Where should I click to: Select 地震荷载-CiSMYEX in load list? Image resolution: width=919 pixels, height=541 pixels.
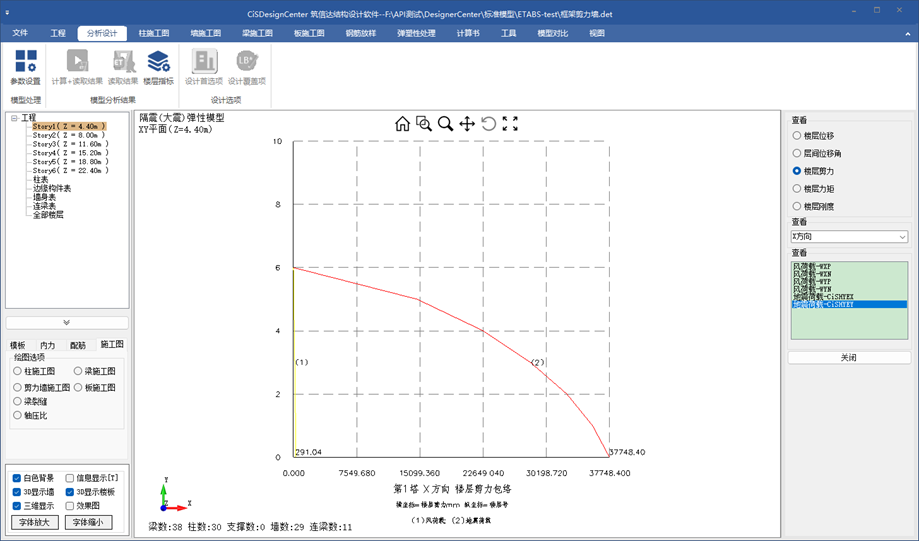(824, 296)
